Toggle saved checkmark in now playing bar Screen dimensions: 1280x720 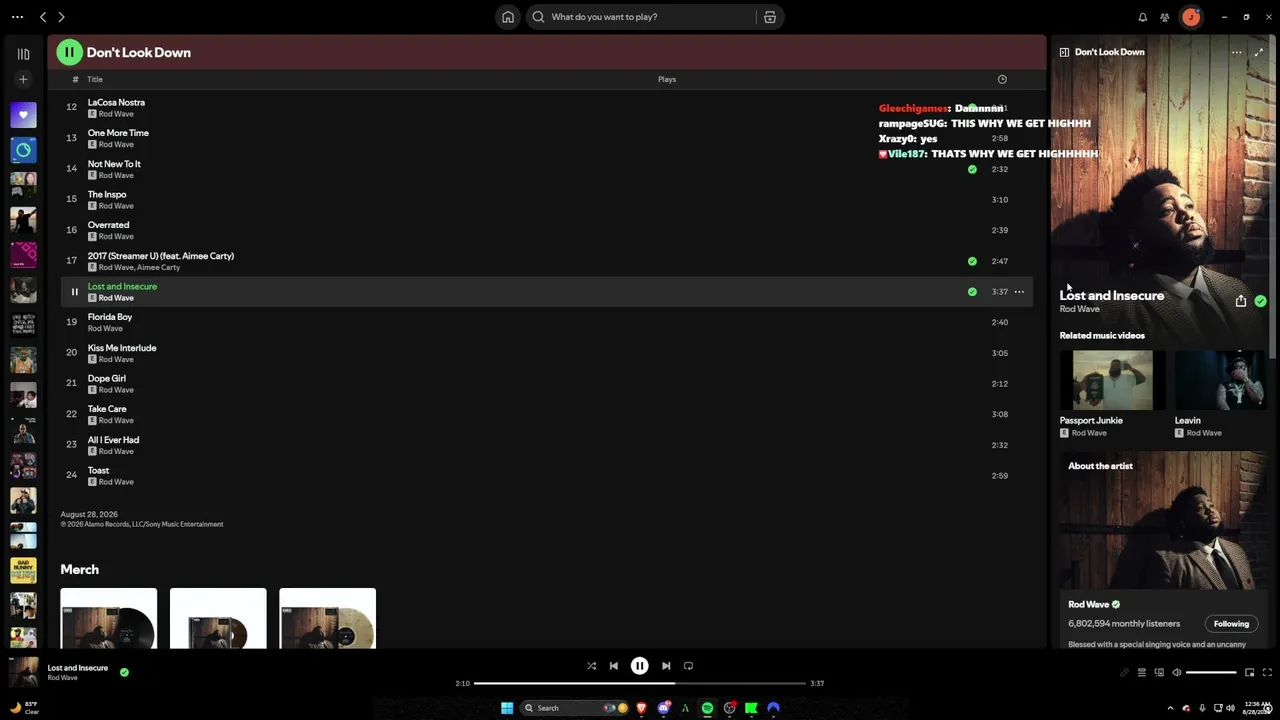[124, 672]
